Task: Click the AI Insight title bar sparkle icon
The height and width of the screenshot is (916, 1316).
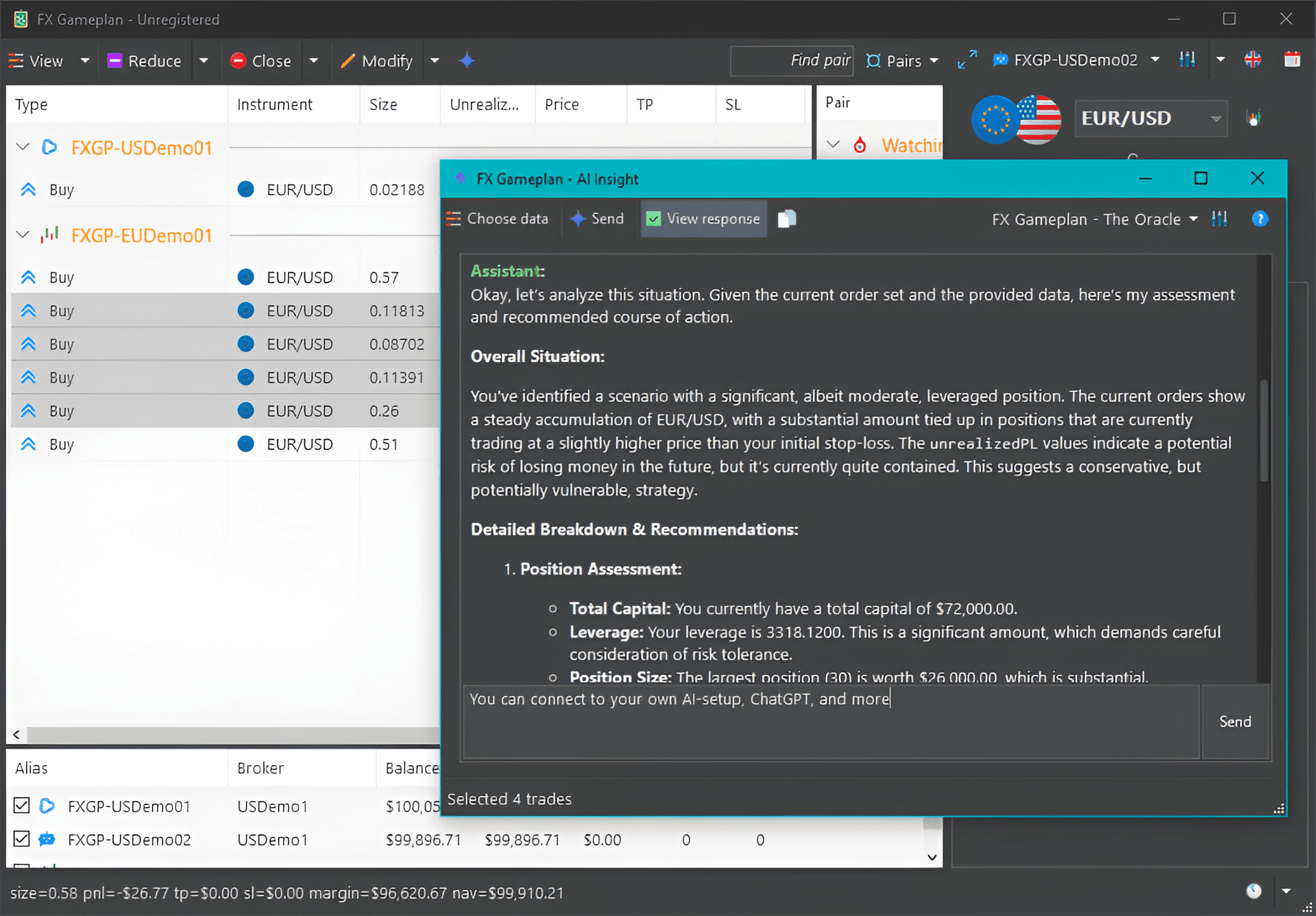Action: point(461,178)
